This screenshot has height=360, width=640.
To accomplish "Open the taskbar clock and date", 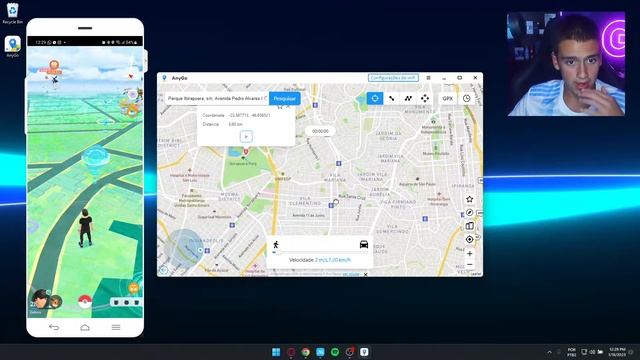I will (x=617, y=352).
